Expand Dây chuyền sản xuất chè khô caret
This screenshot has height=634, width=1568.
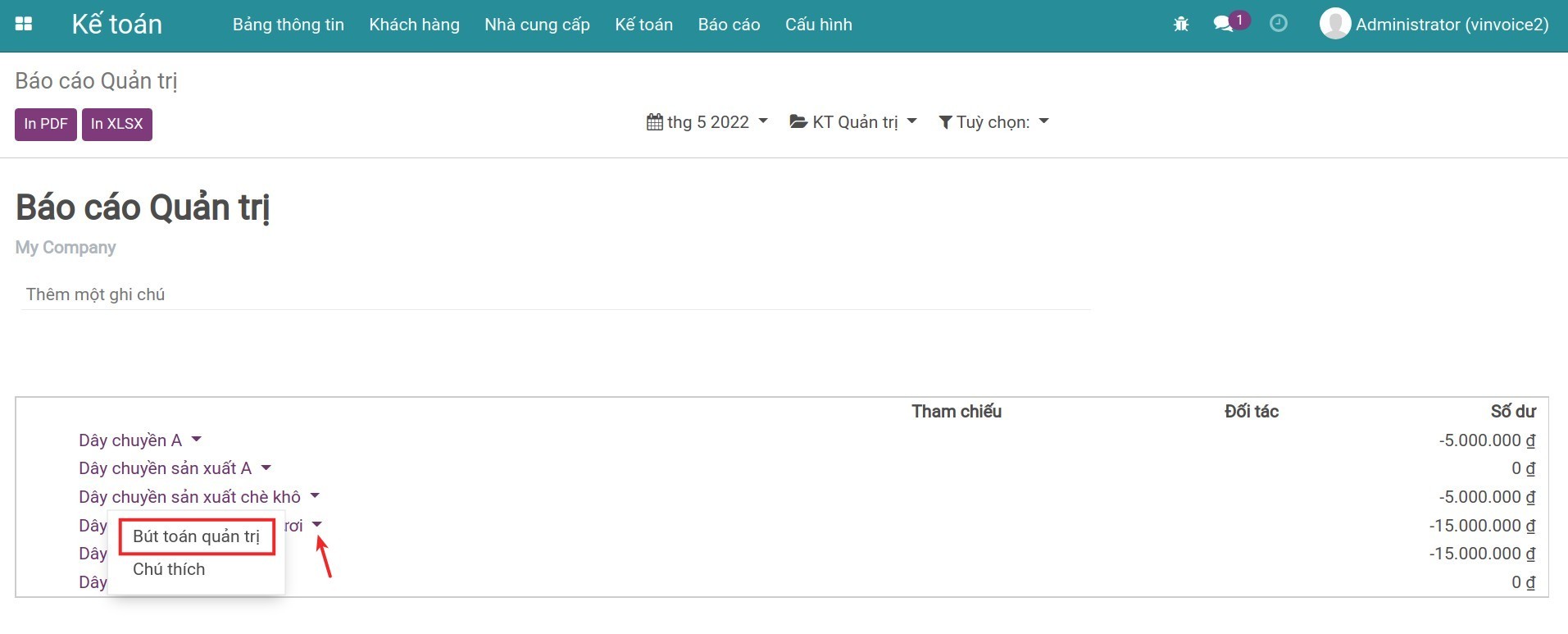(x=315, y=496)
